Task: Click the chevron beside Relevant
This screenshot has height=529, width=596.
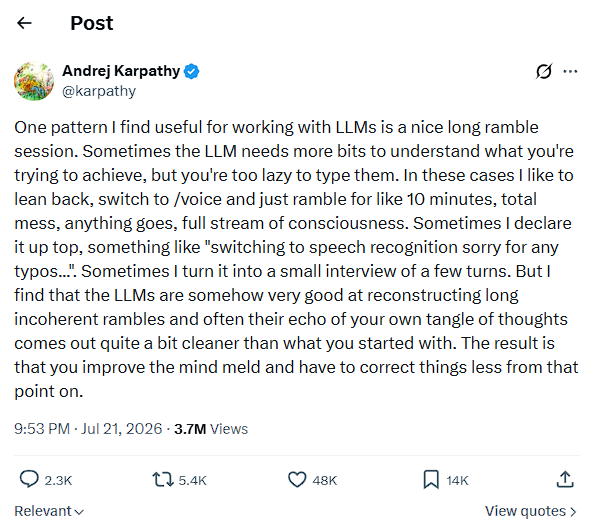Action: [79, 512]
